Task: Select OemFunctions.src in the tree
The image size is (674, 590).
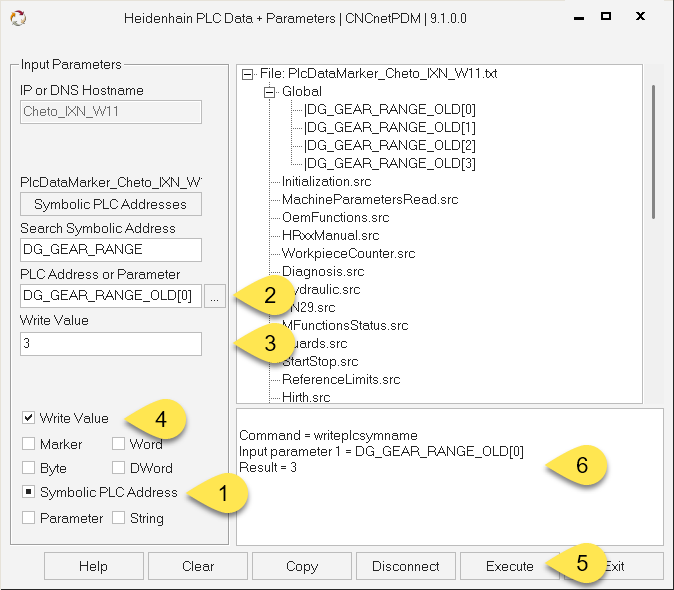Action: click(x=335, y=217)
